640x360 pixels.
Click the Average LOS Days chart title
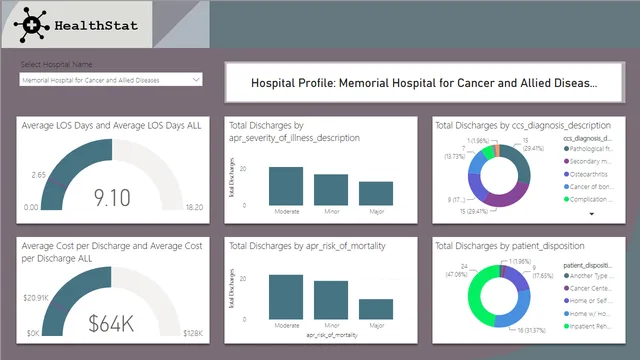(111, 126)
